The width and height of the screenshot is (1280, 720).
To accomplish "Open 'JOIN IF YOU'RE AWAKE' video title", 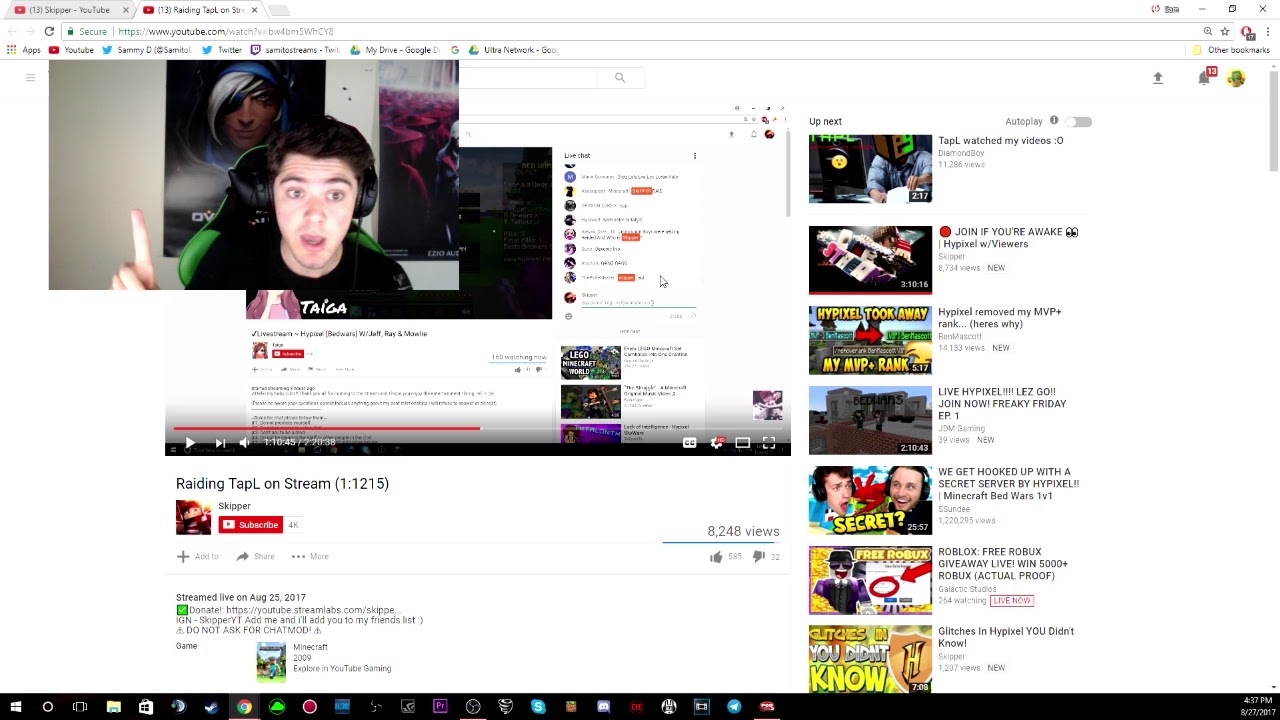I will 1008,238.
